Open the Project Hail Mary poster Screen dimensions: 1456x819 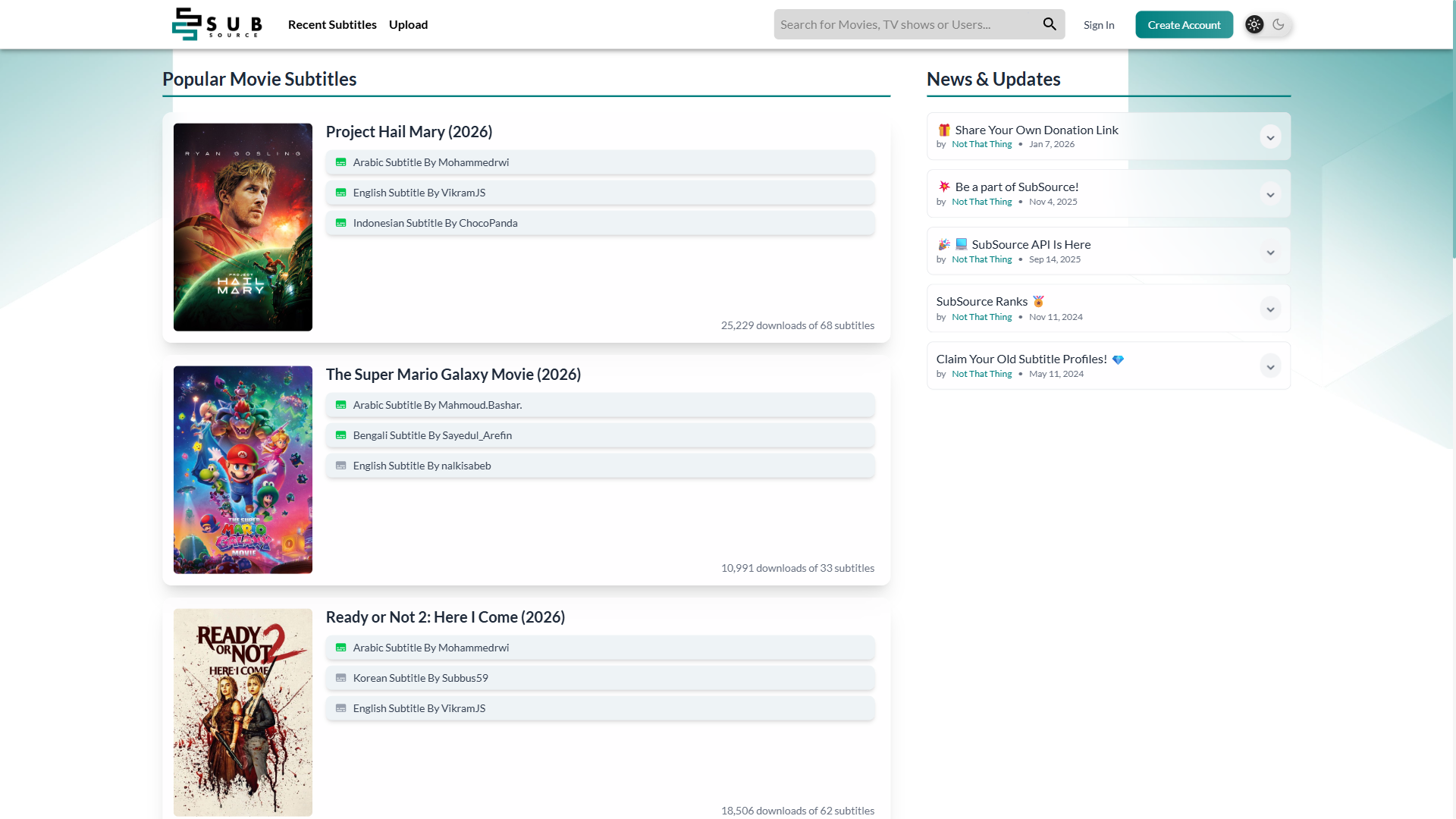tap(243, 227)
